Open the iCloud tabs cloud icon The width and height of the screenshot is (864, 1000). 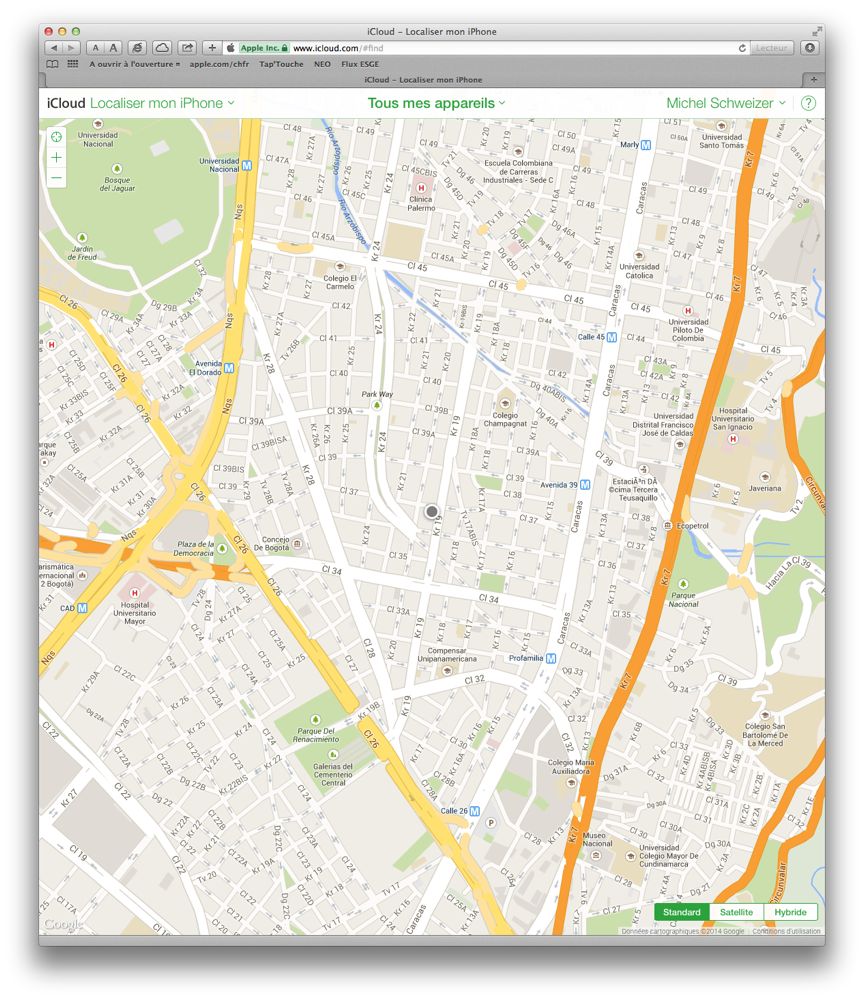click(161, 48)
